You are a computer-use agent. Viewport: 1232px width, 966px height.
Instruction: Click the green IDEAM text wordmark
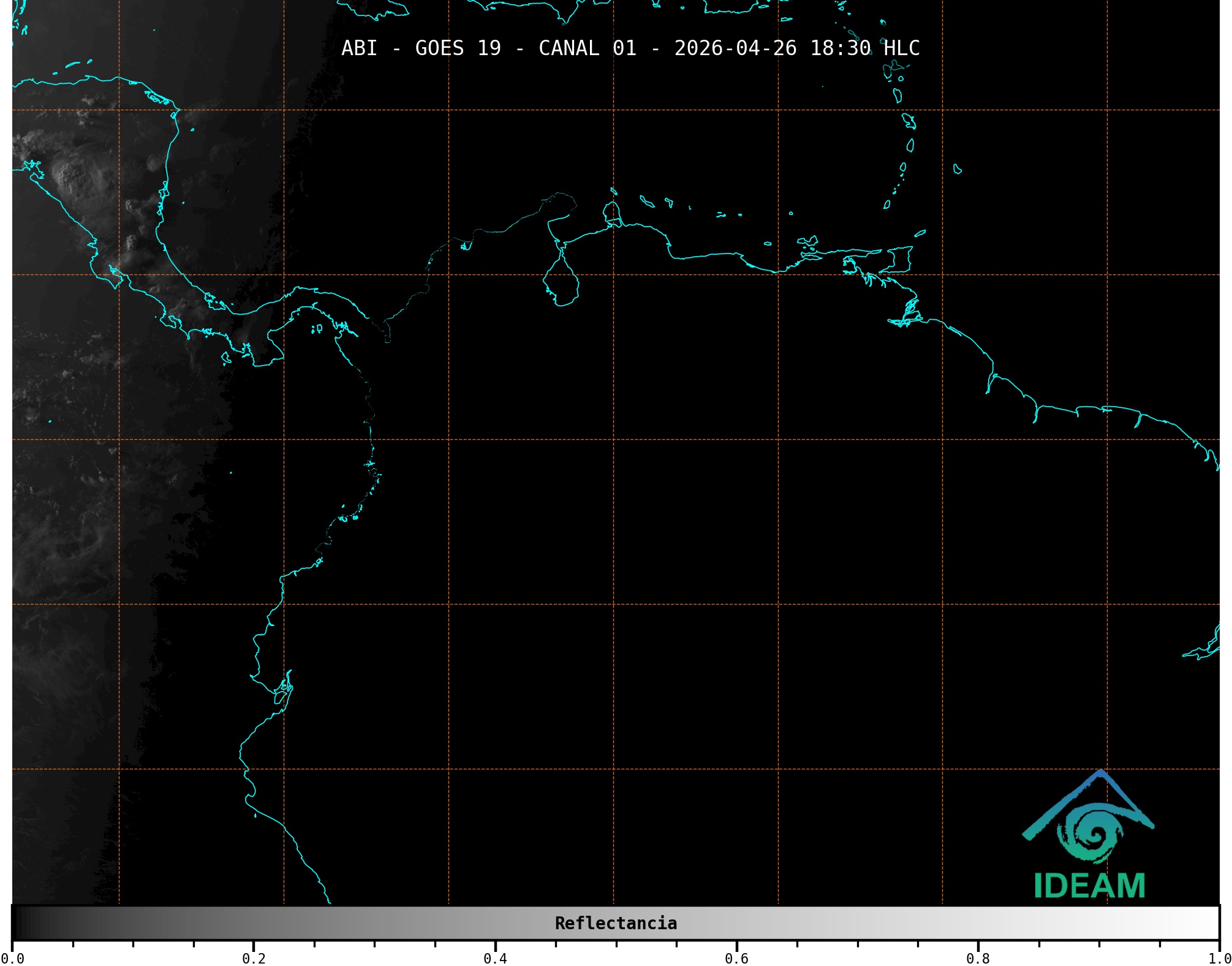(1089, 886)
